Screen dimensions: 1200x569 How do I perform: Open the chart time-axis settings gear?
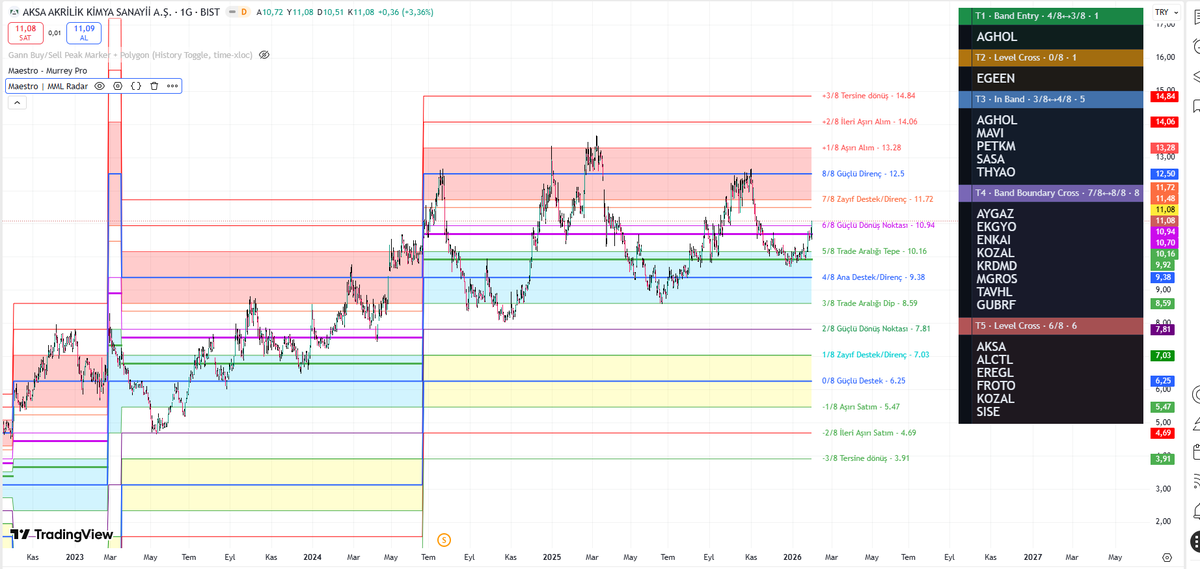coord(1167,556)
